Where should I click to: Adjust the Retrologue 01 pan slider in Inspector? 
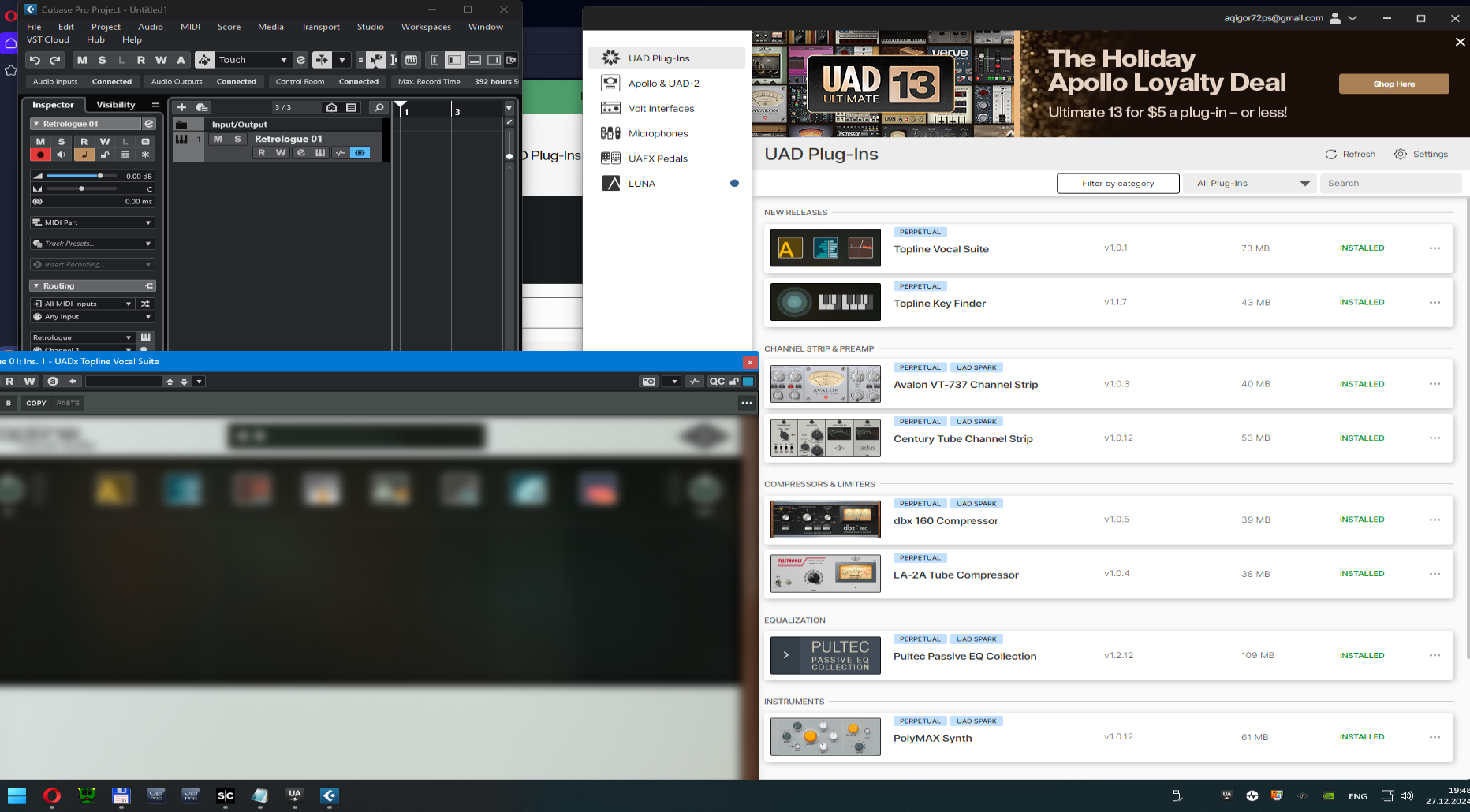tap(81, 189)
